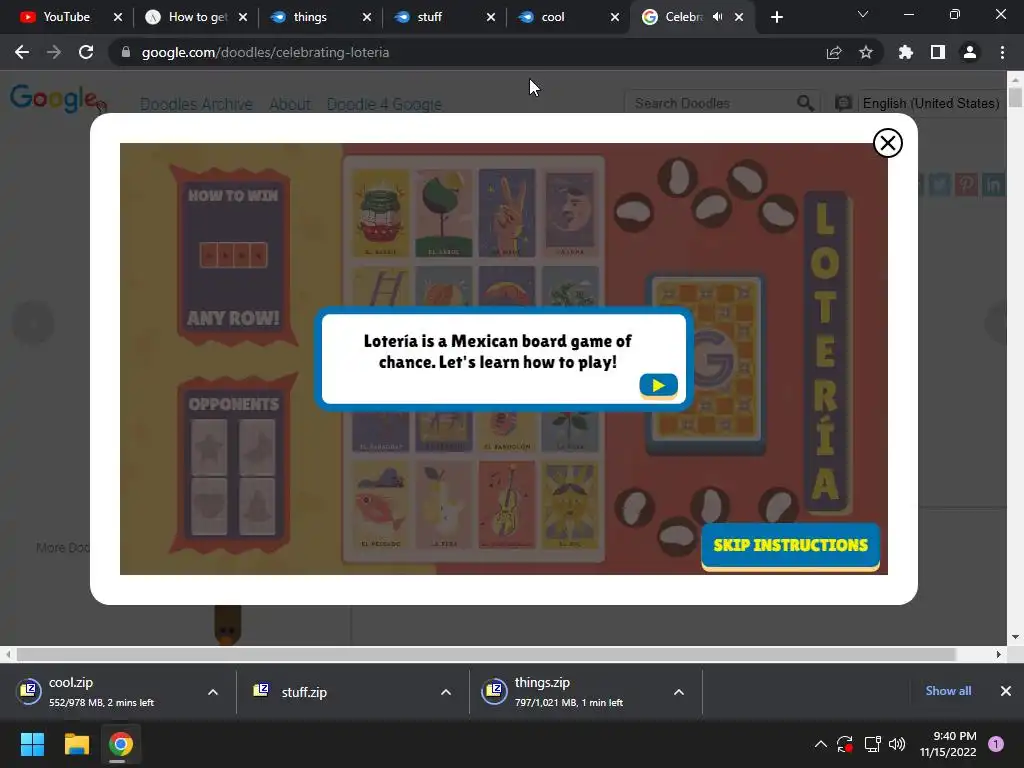
Task: Click the vertical scrollbar down arrow
Action: [x=1016, y=637]
